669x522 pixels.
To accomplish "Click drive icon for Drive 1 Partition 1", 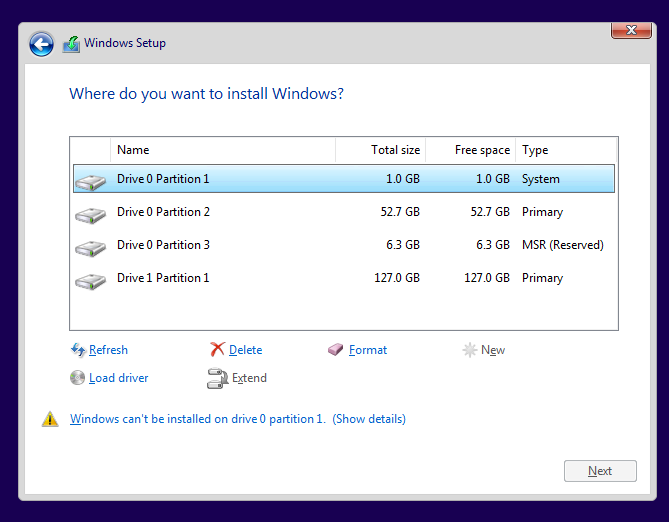I will point(90,281).
